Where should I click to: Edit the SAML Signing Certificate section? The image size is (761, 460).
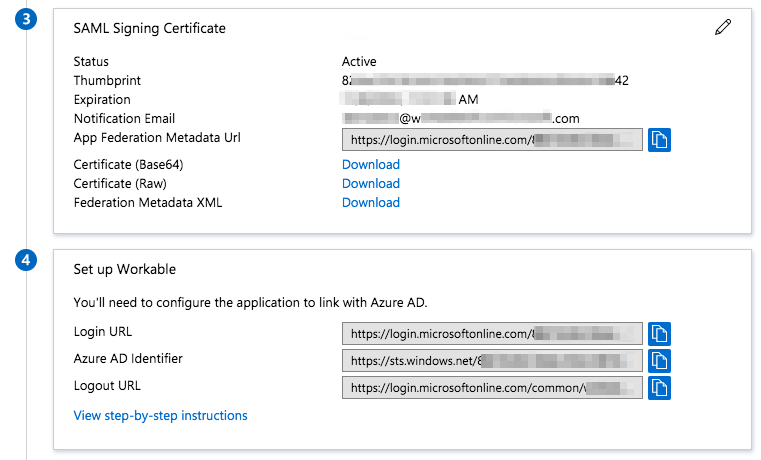click(723, 27)
